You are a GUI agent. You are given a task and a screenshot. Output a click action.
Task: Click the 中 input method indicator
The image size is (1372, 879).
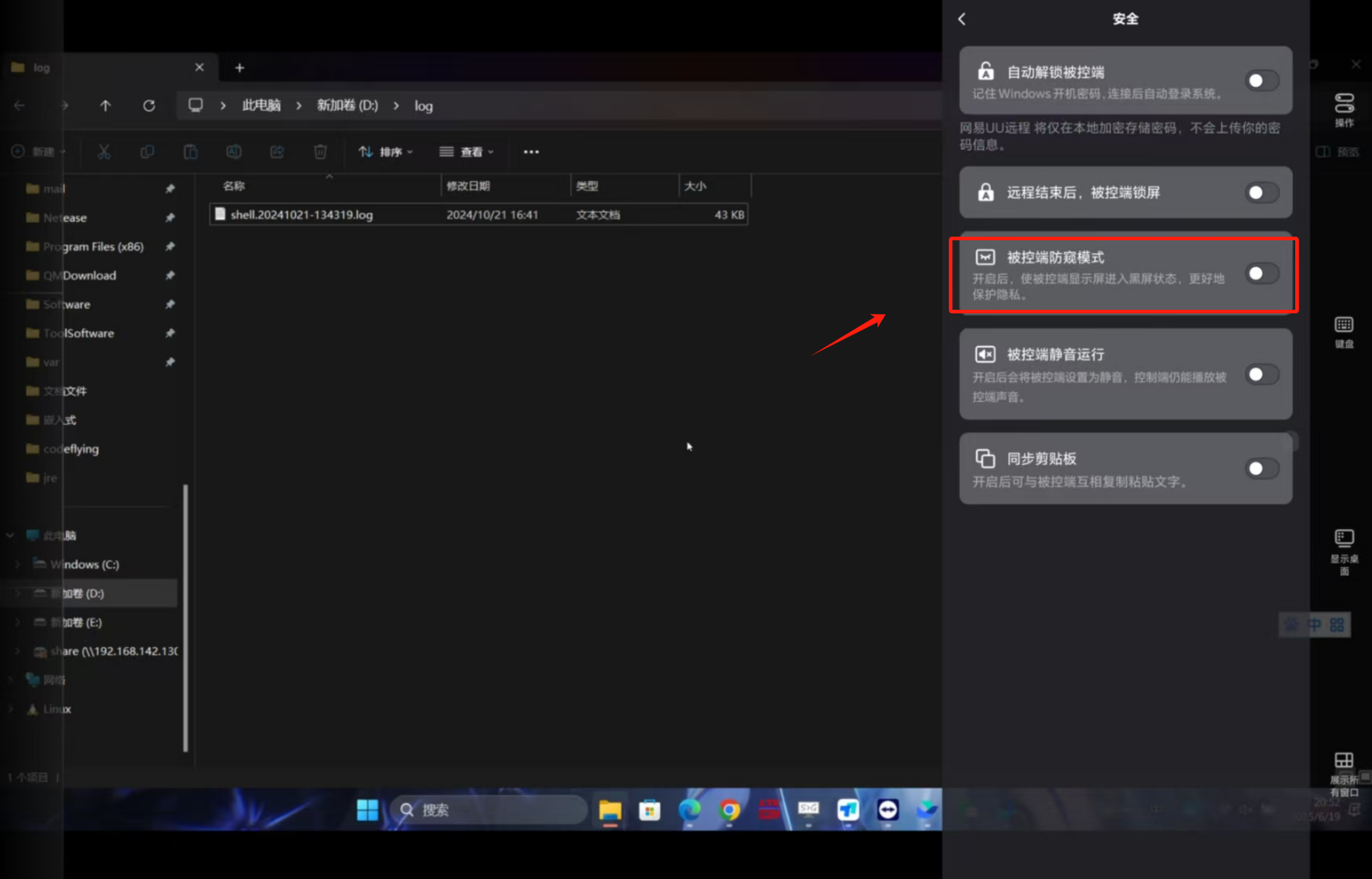point(1314,625)
